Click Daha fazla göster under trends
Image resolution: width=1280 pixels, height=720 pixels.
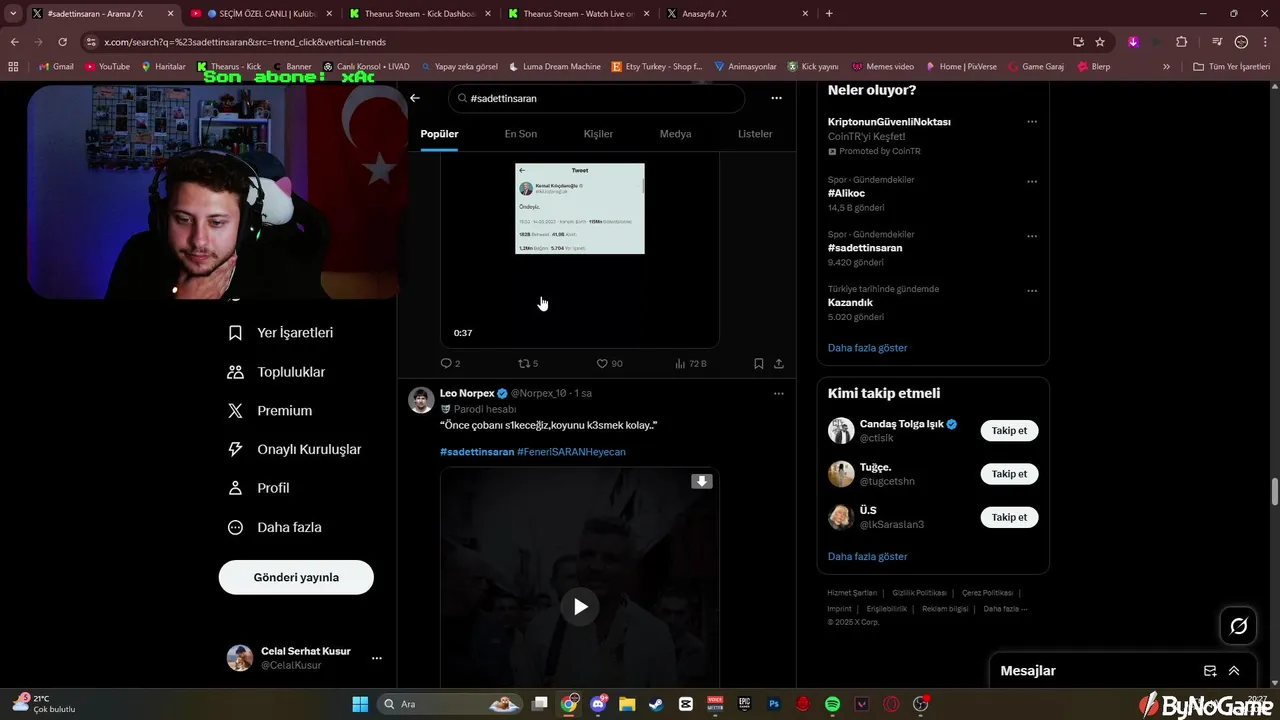[867, 348]
